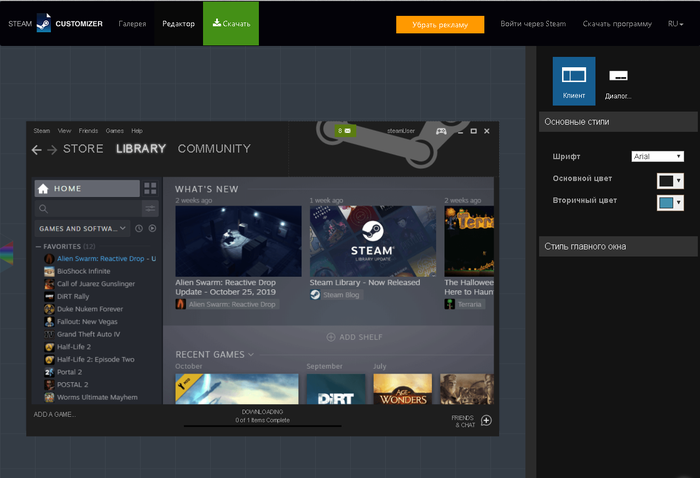
Task: Click the Home house icon
Action: (43, 189)
